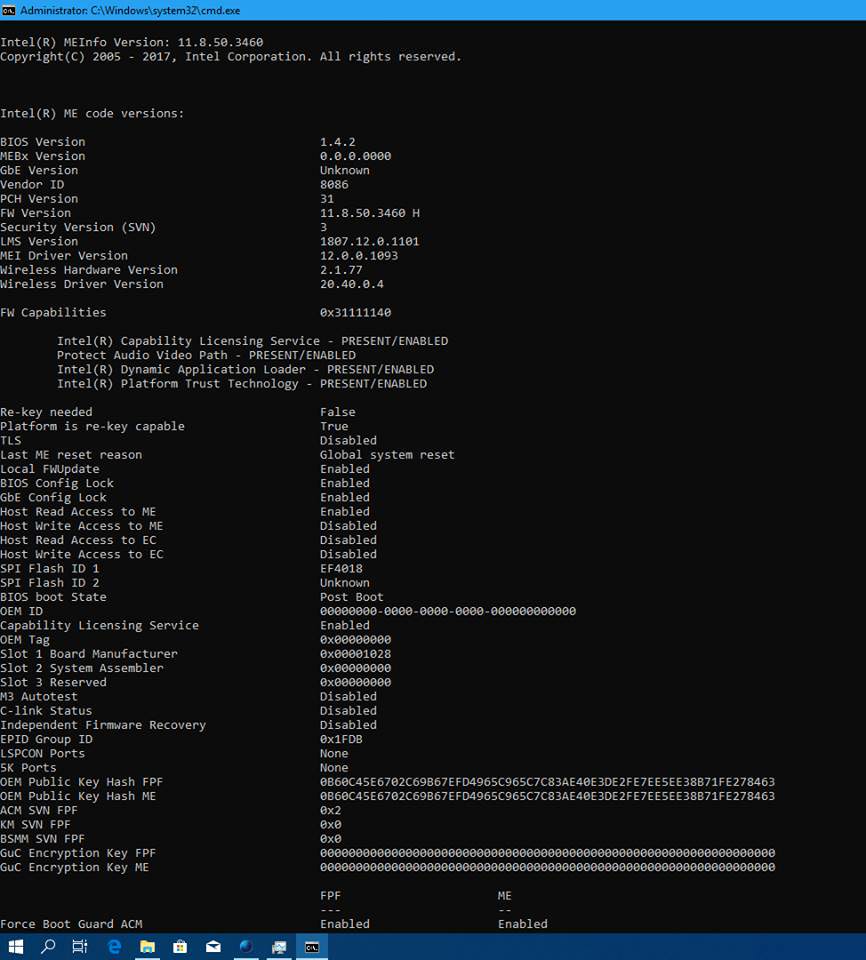Click the 'Host Read Access to ME' label
866x960 pixels.
coord(78,512)
